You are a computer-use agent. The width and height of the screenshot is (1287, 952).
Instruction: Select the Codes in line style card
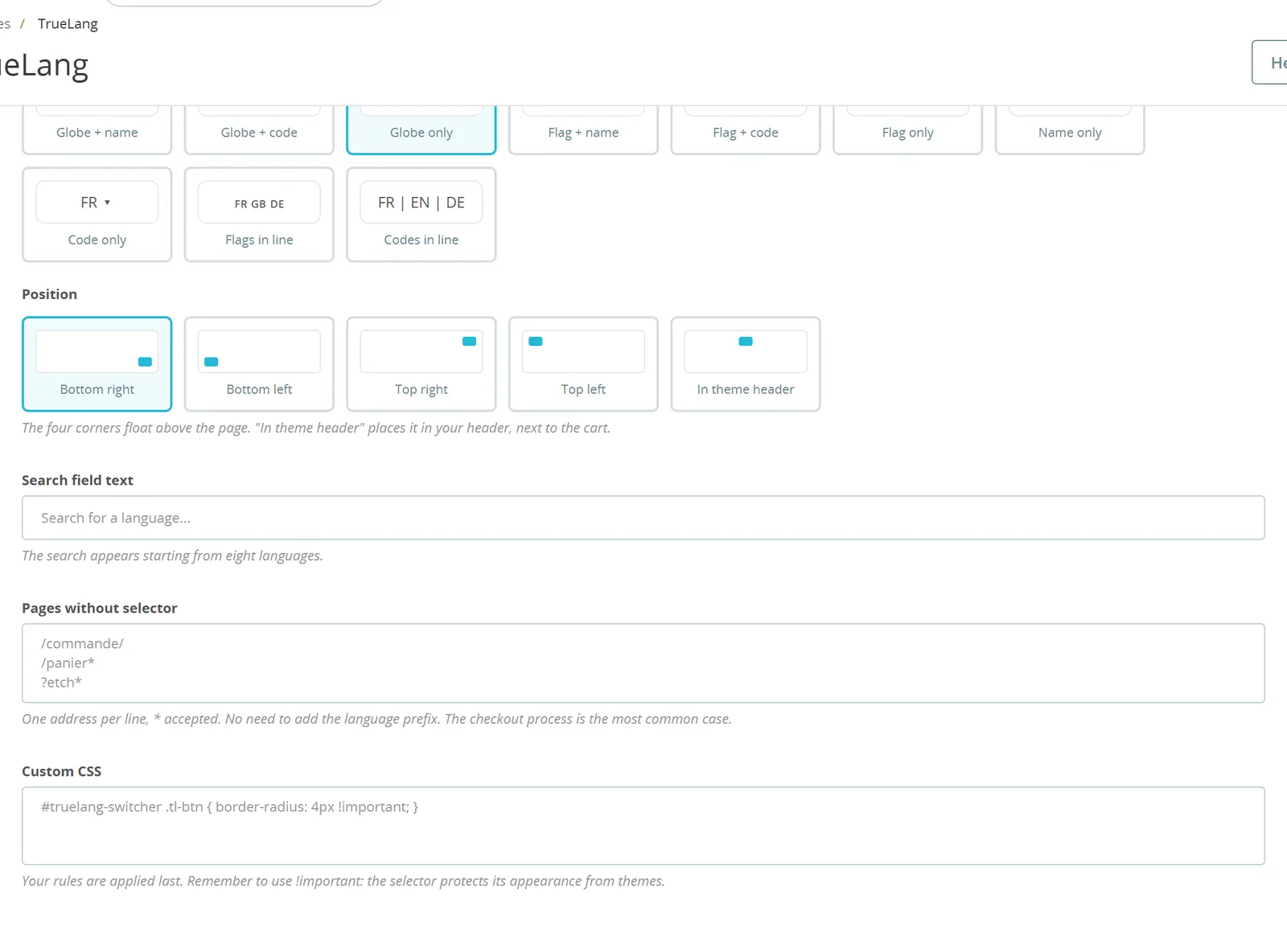click(421, 215)
